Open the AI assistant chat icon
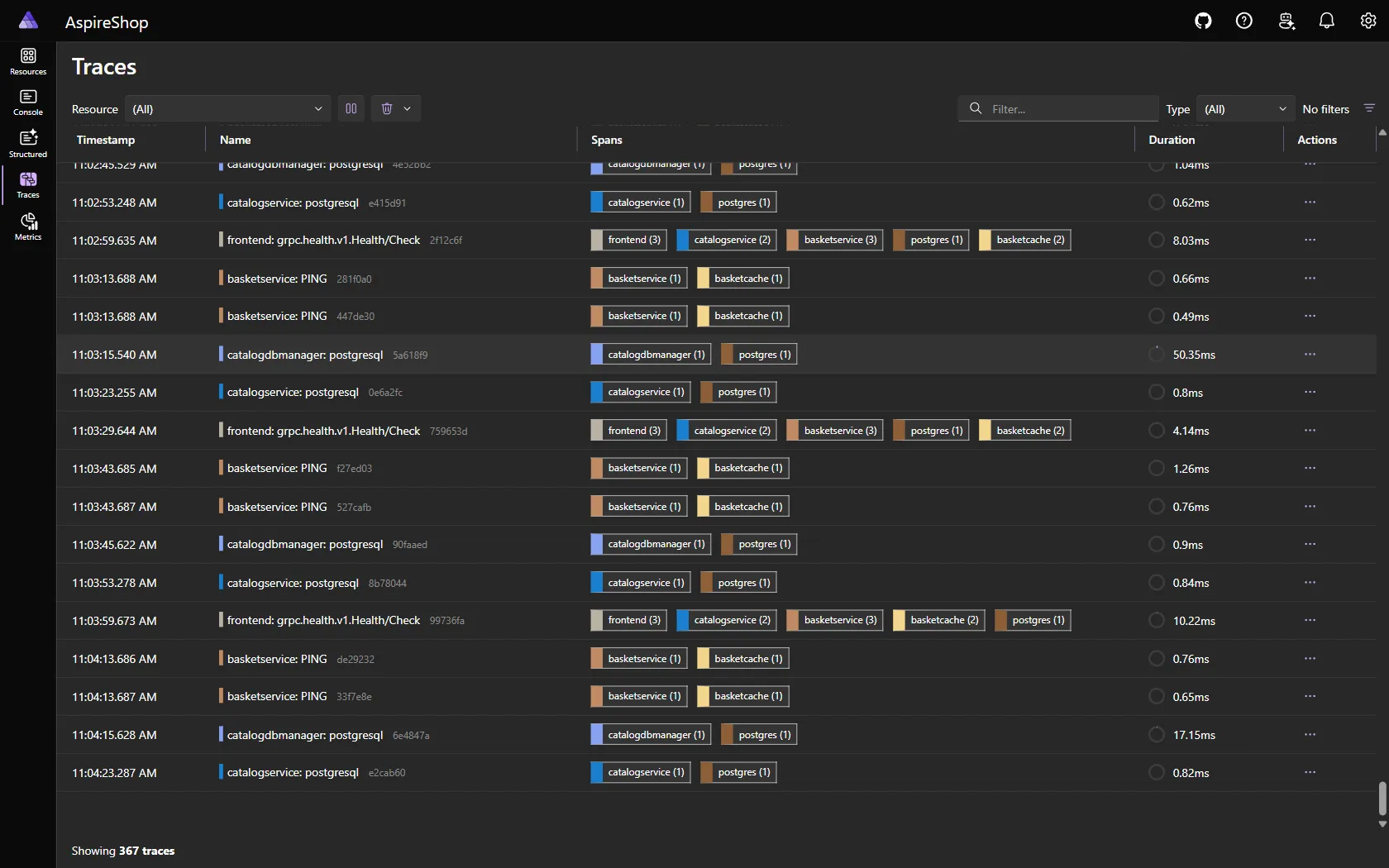Viewport: 1389px width, 868px height. coord(1286,21)
